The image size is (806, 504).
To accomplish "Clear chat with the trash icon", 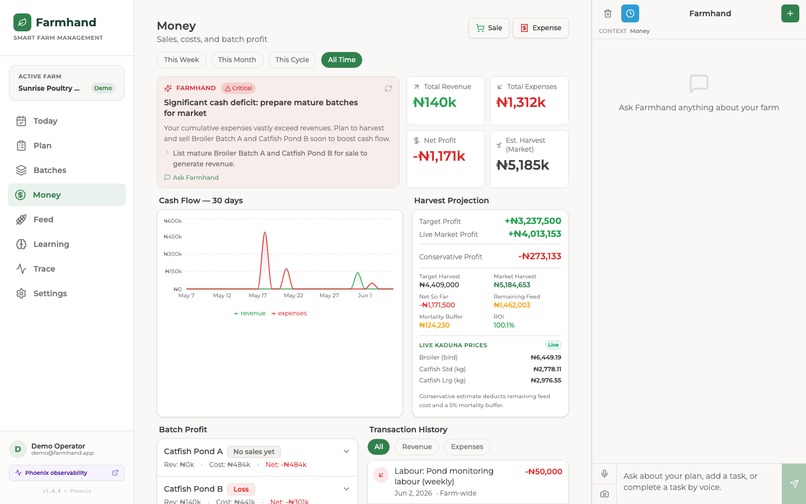I will click(608, 14).
